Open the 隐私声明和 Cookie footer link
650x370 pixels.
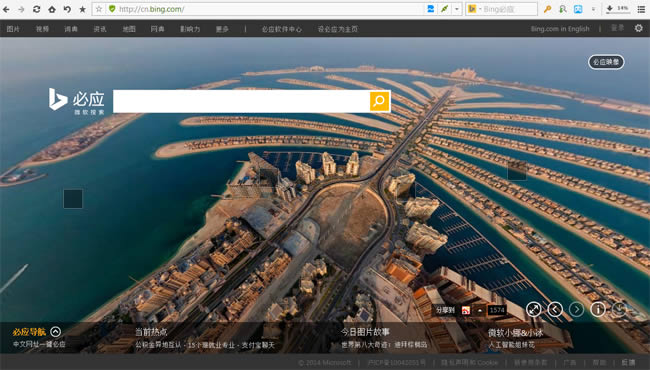469,363
